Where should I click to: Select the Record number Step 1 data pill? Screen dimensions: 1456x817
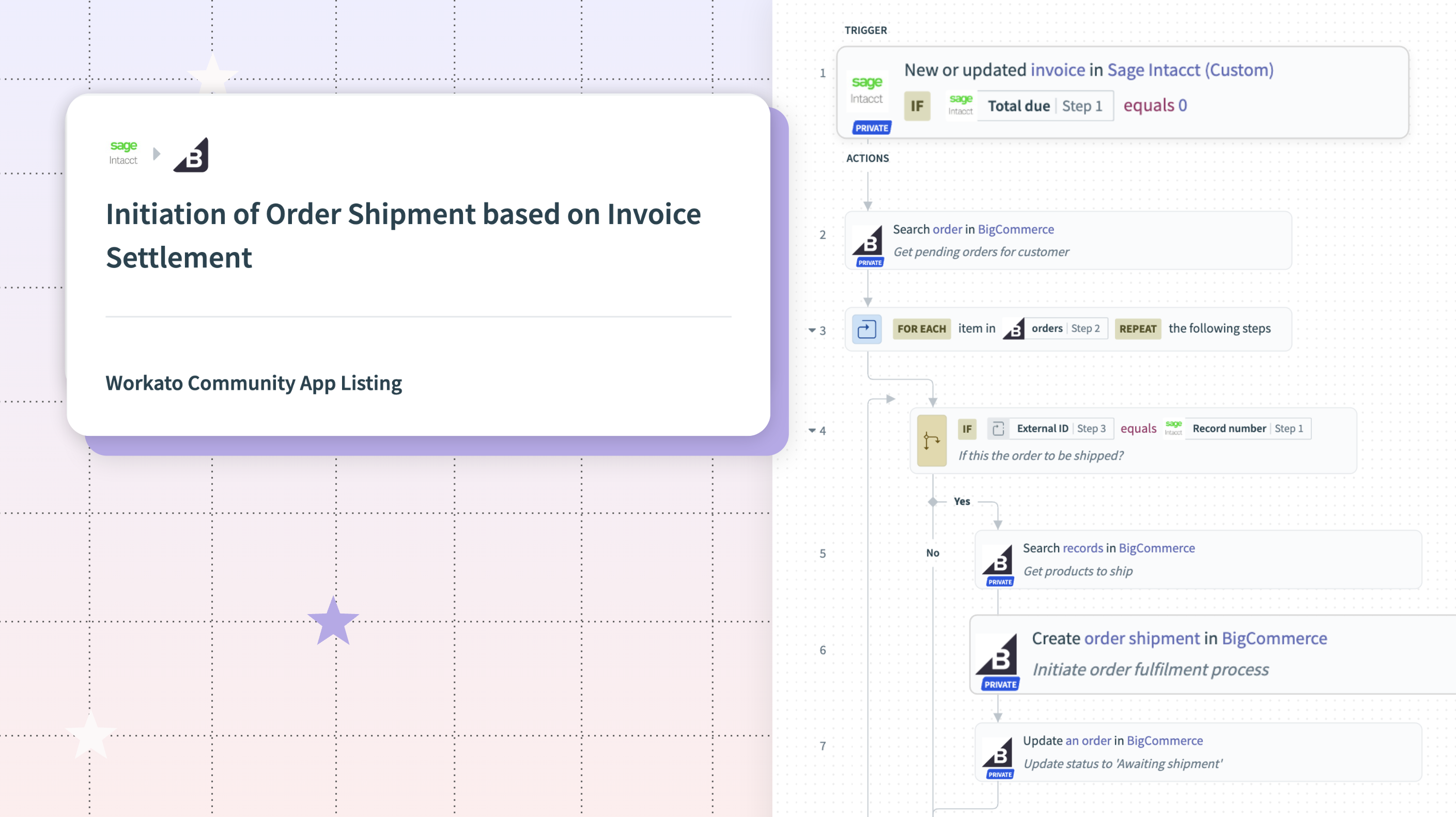[x=1247, y=429]
